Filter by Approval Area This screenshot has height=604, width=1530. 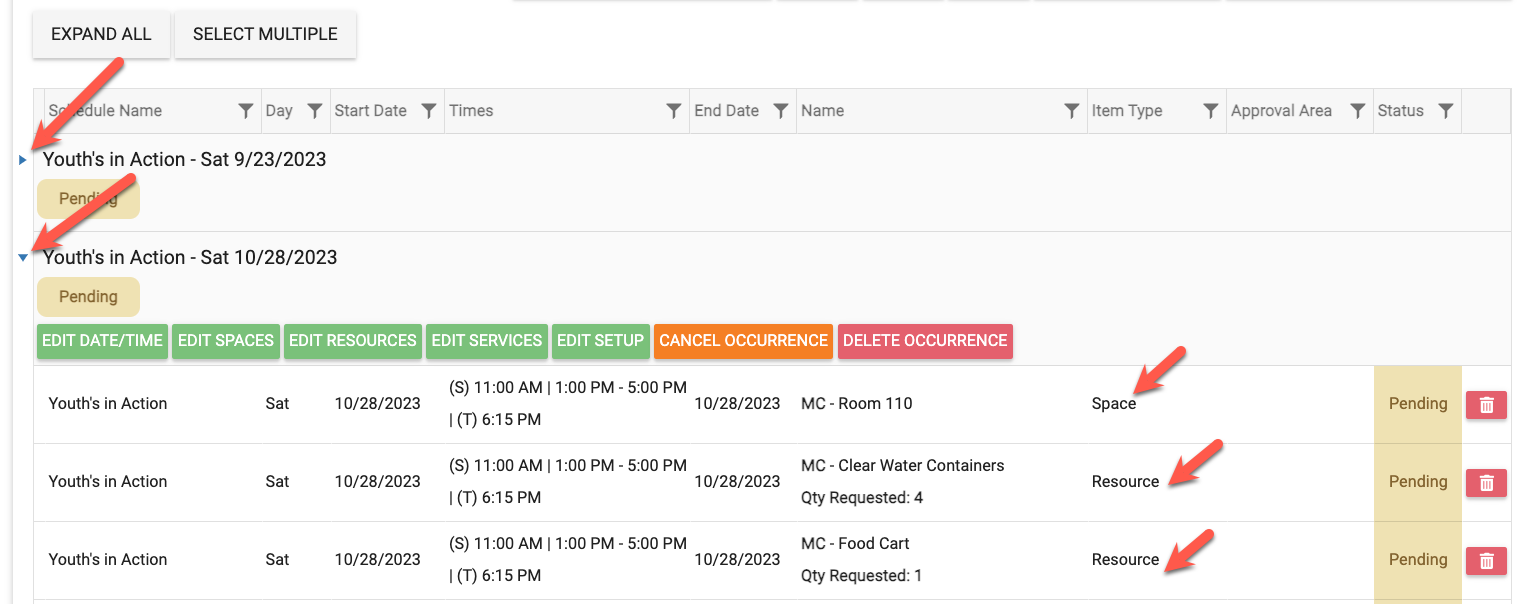point(1357,111)
